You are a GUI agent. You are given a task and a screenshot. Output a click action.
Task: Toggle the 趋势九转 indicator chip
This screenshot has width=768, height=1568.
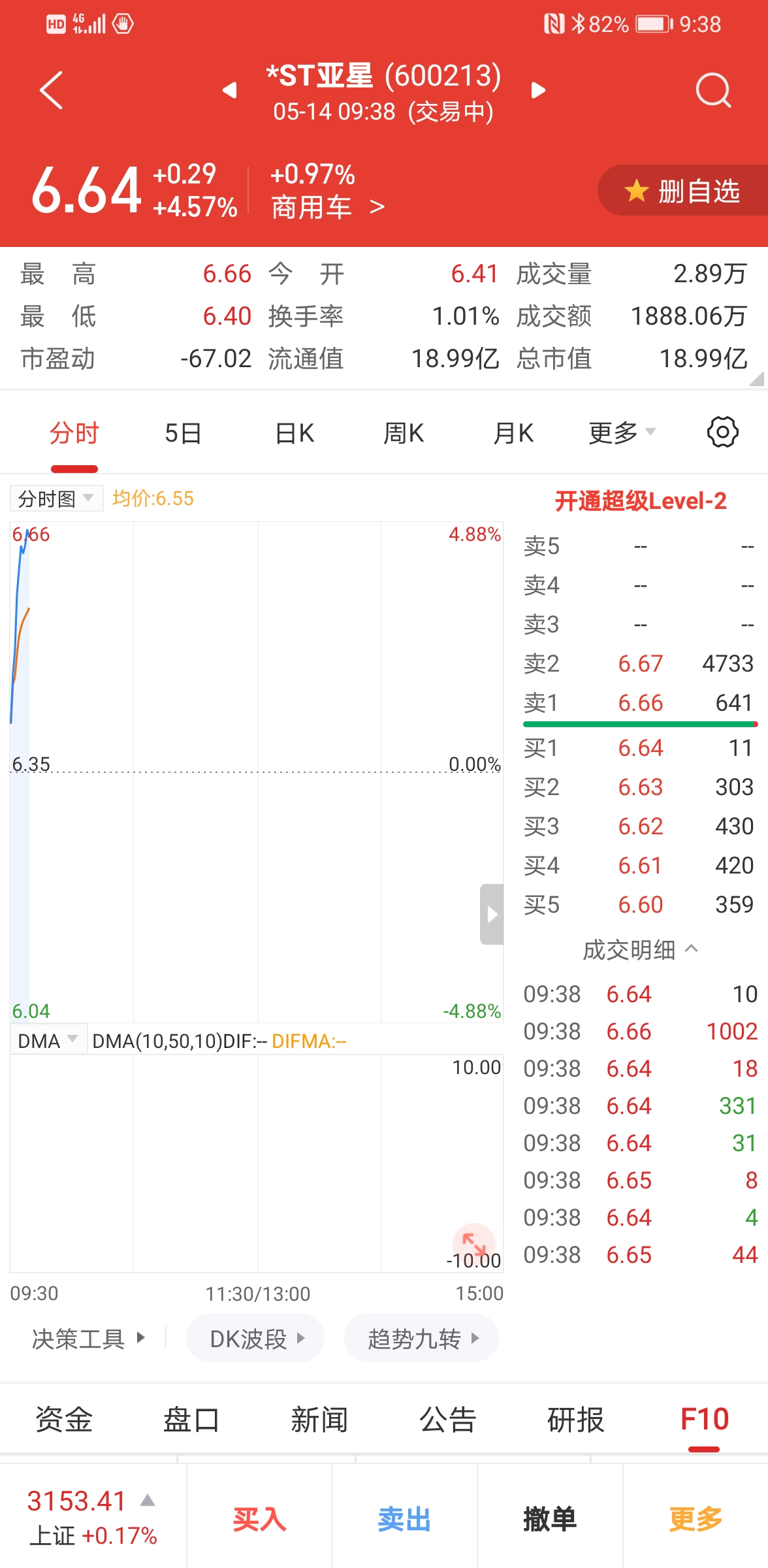click(421, 1339)
